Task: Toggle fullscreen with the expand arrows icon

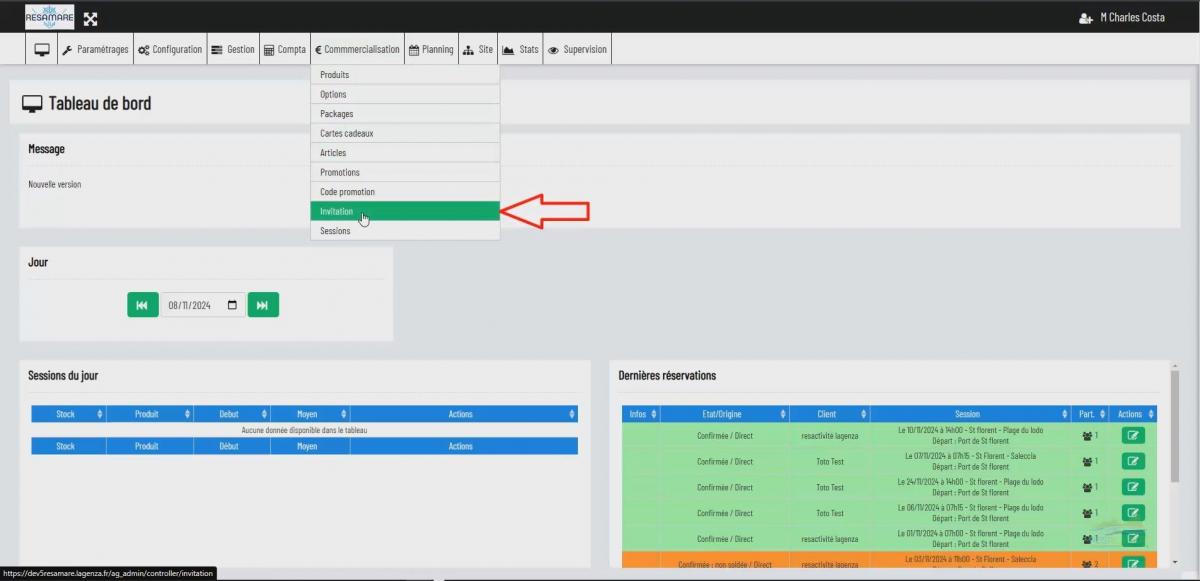Action: (90, 18)
